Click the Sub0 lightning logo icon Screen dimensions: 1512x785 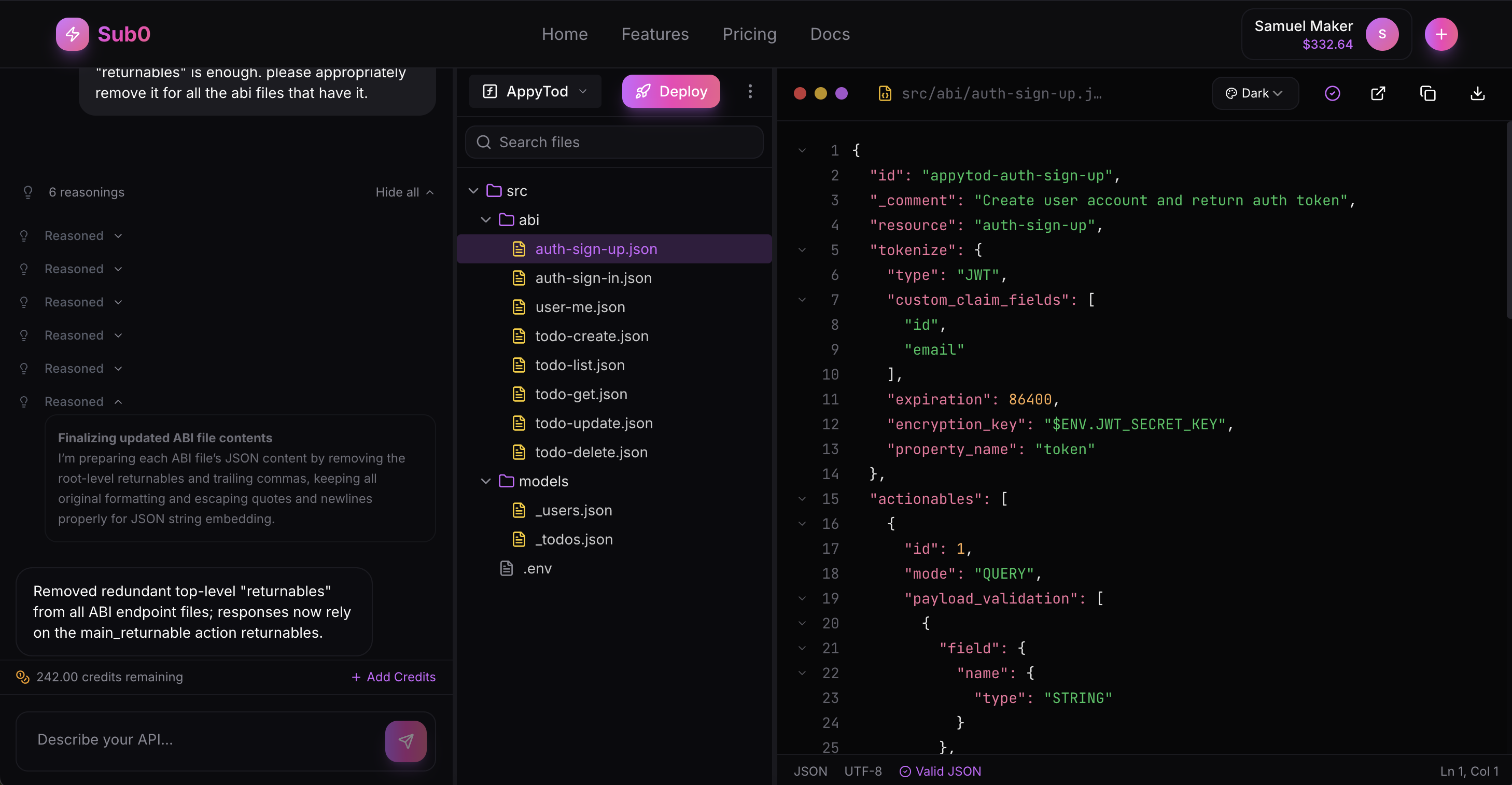pos(72,34)
